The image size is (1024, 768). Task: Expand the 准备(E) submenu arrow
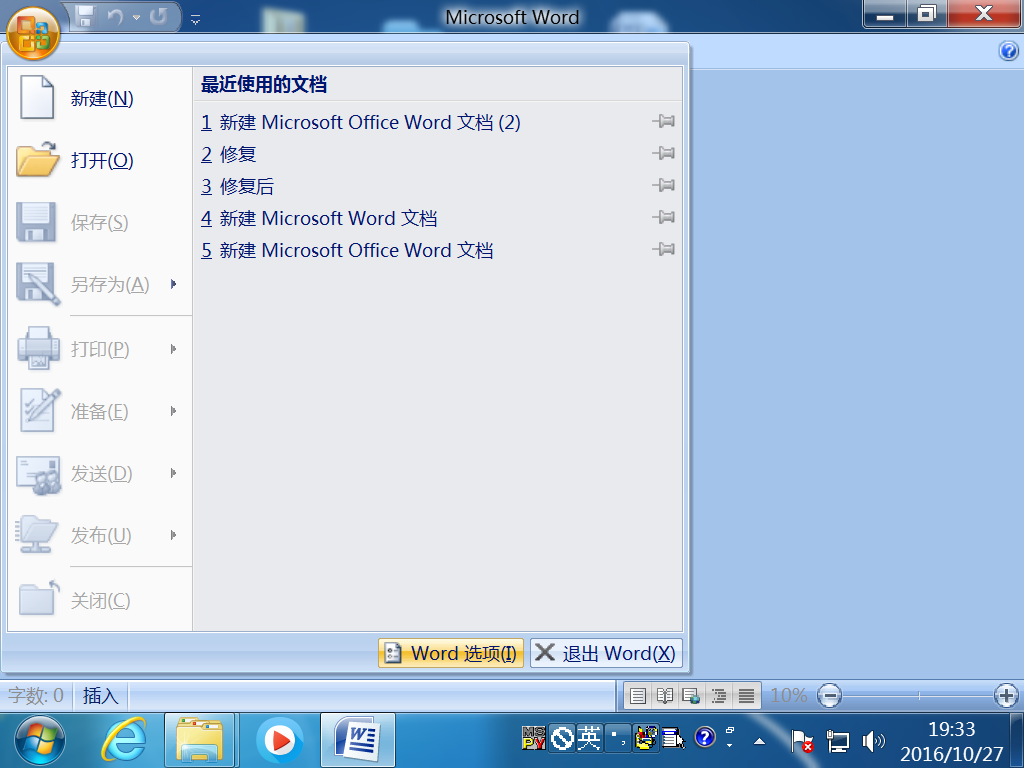pos(174,411)
